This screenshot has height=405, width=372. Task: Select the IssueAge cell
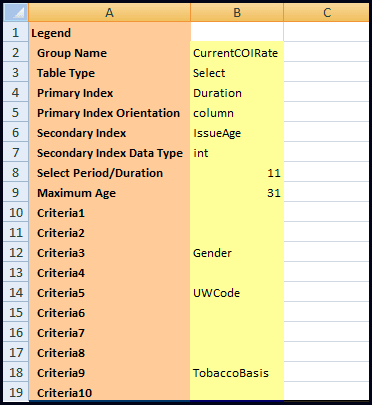237,133
